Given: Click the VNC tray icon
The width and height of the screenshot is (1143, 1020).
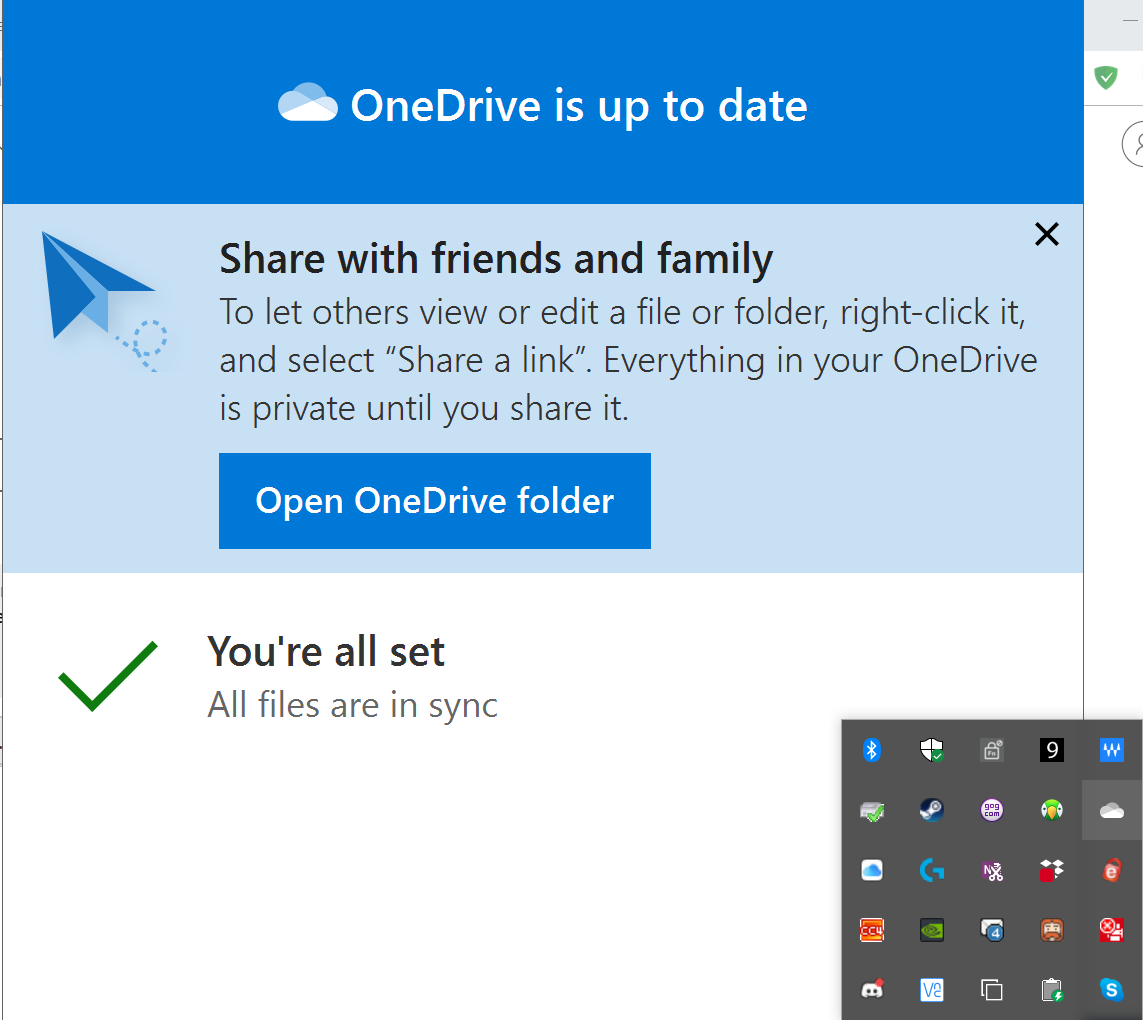Looking at the screenshot, I should point(932,990).
